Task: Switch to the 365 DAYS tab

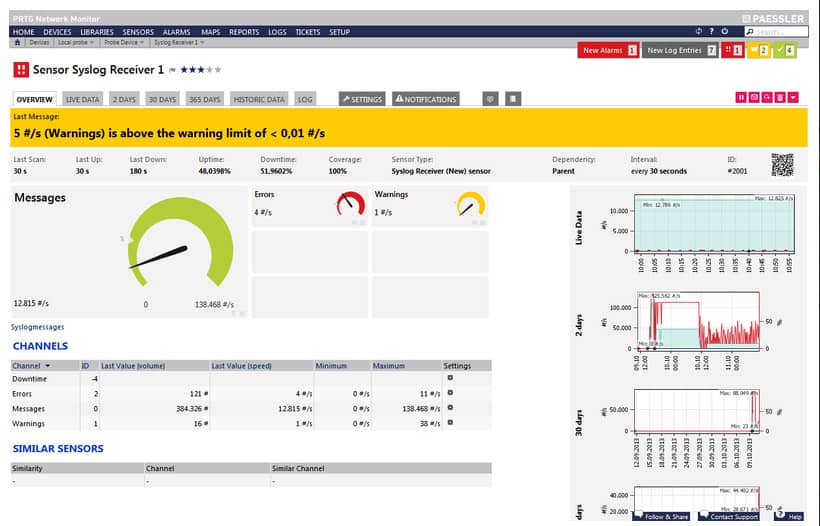Action: point(204,99)
